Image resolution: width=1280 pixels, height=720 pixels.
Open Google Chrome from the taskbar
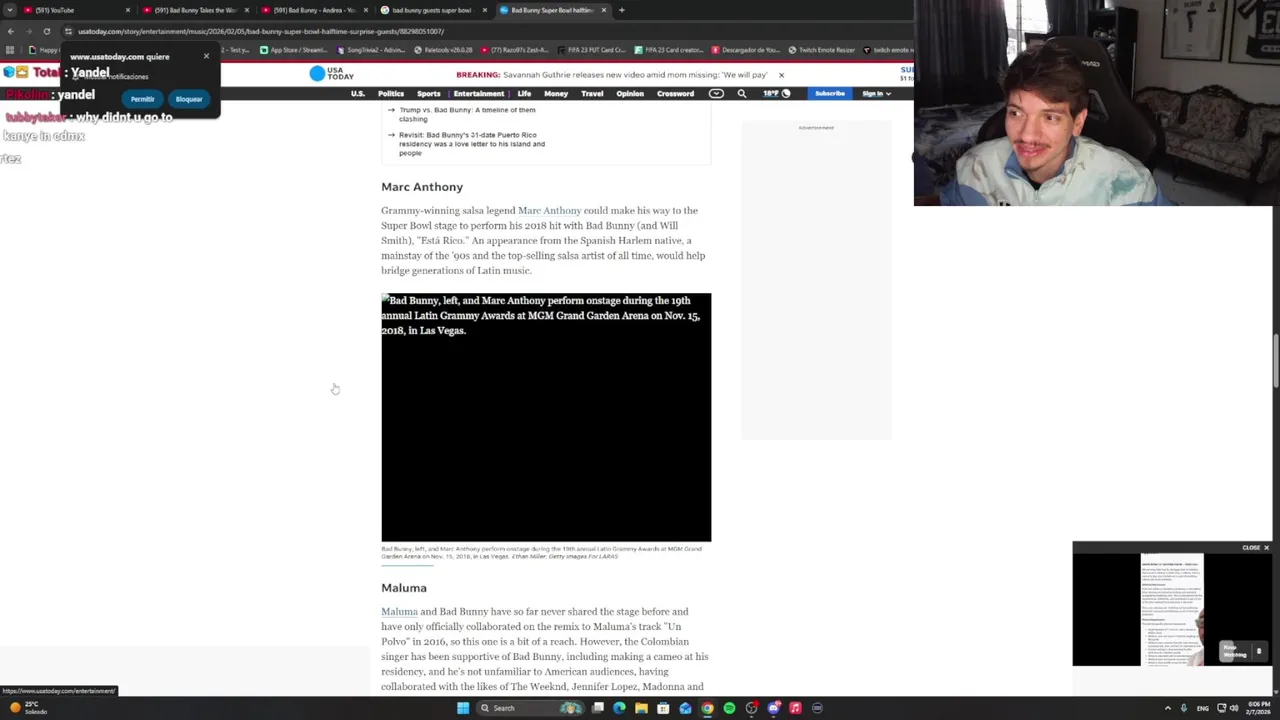click(x=707, y=708)
